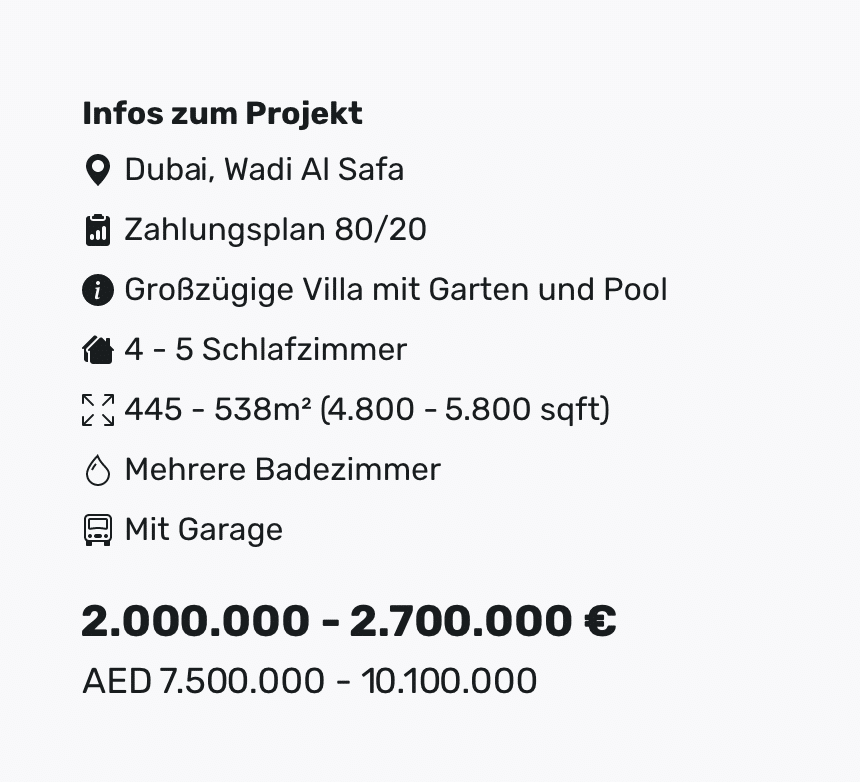Image resolution: width=860 pixels, height=782 pixels.
Task: Click the Infos zum Projekt heading
Action: [222, 114]
